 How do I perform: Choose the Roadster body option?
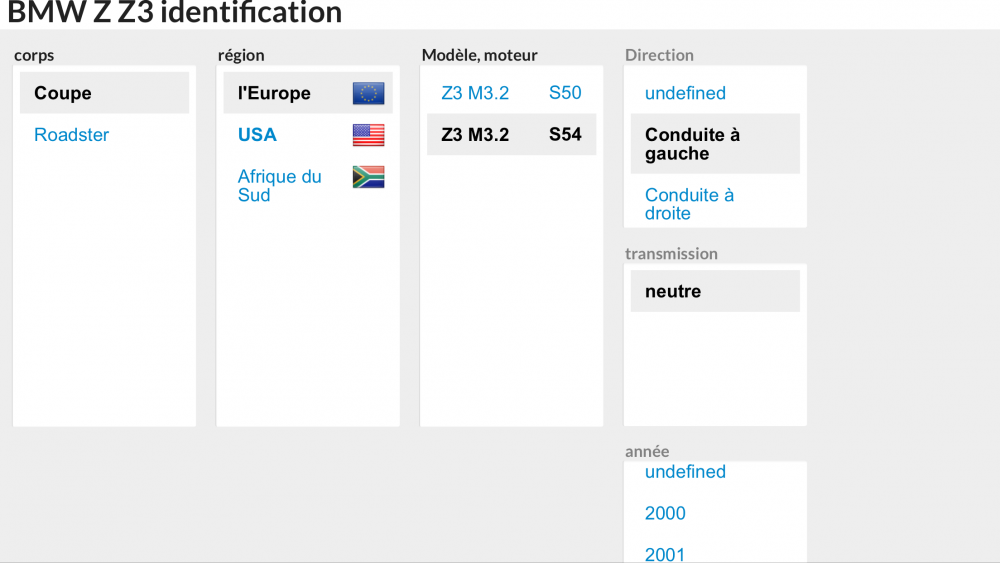click(x=71, y=135)
